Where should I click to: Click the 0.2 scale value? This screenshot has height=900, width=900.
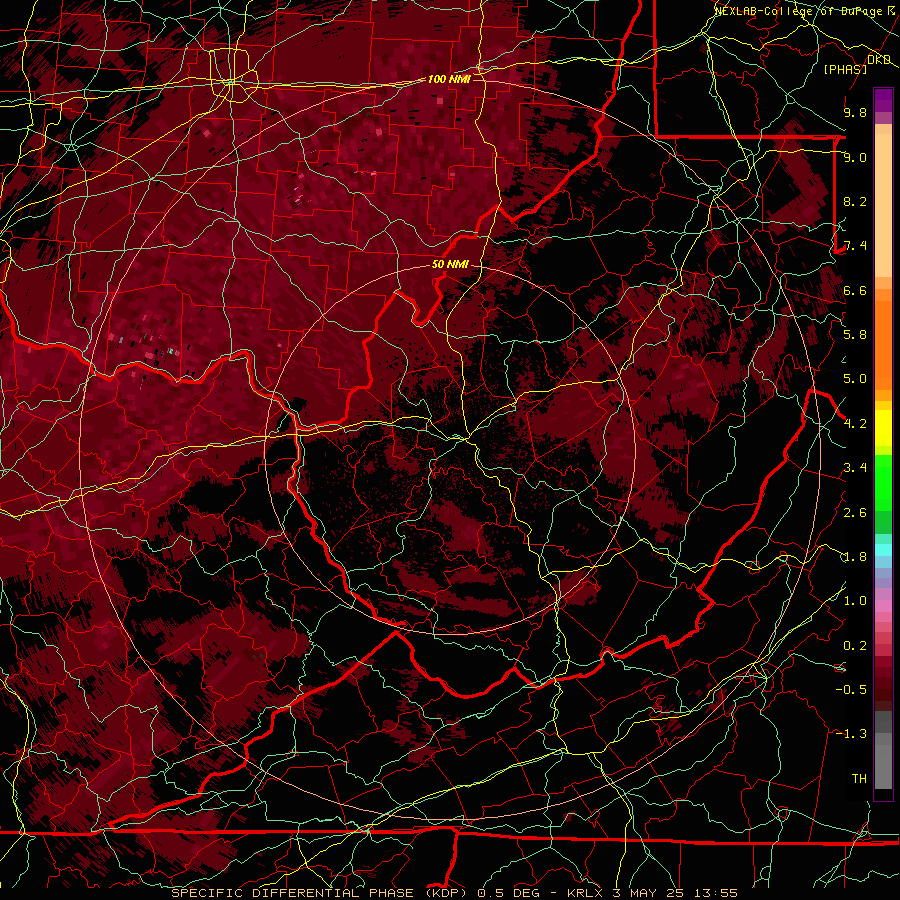pyautogui.click(x=855, y=646)
